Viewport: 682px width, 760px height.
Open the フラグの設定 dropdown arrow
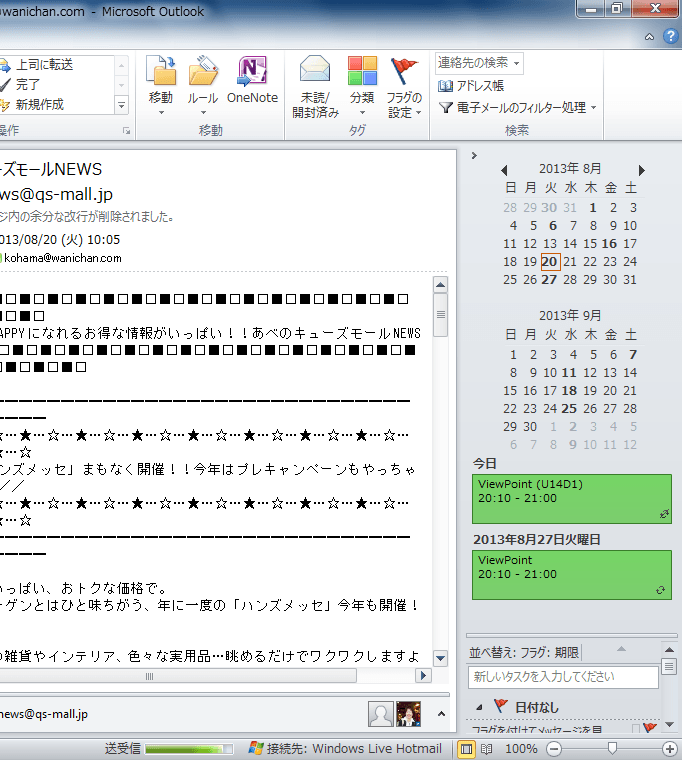pyautogui.click(x=418, y=112)
